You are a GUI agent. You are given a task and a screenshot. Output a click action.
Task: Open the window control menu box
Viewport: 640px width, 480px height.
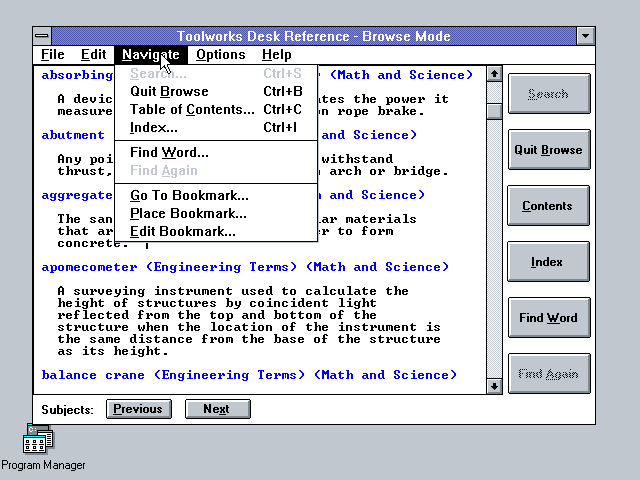pyautogui.click(x=42, y=36)
